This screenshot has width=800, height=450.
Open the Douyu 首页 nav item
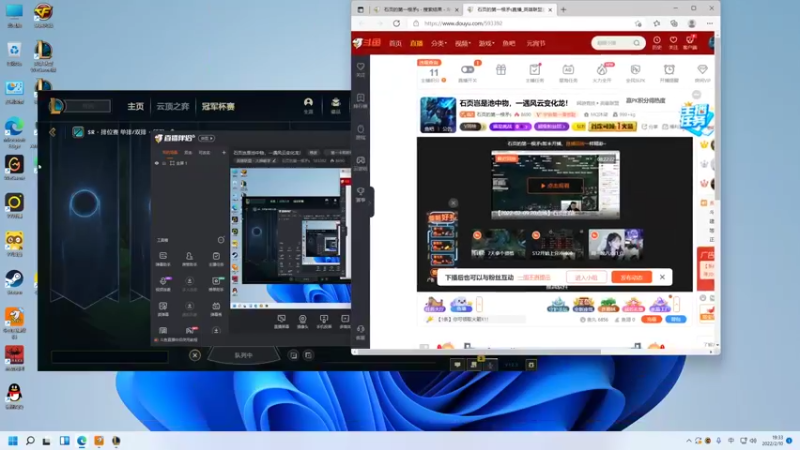pyautogui.click(x=395, y=43)
